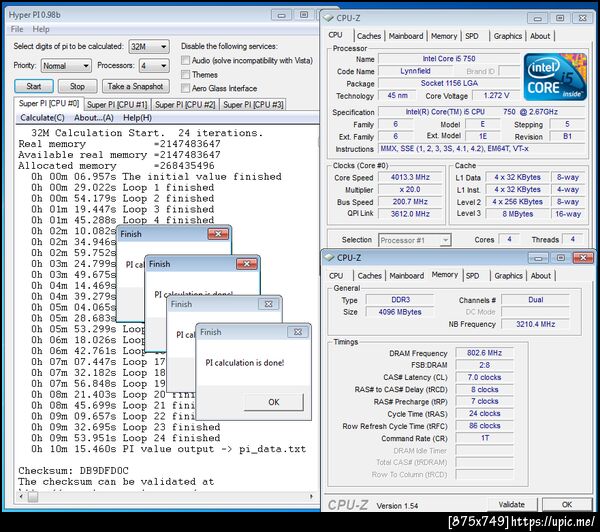Minimize the Hyper PI window

(x=281, y=15)
